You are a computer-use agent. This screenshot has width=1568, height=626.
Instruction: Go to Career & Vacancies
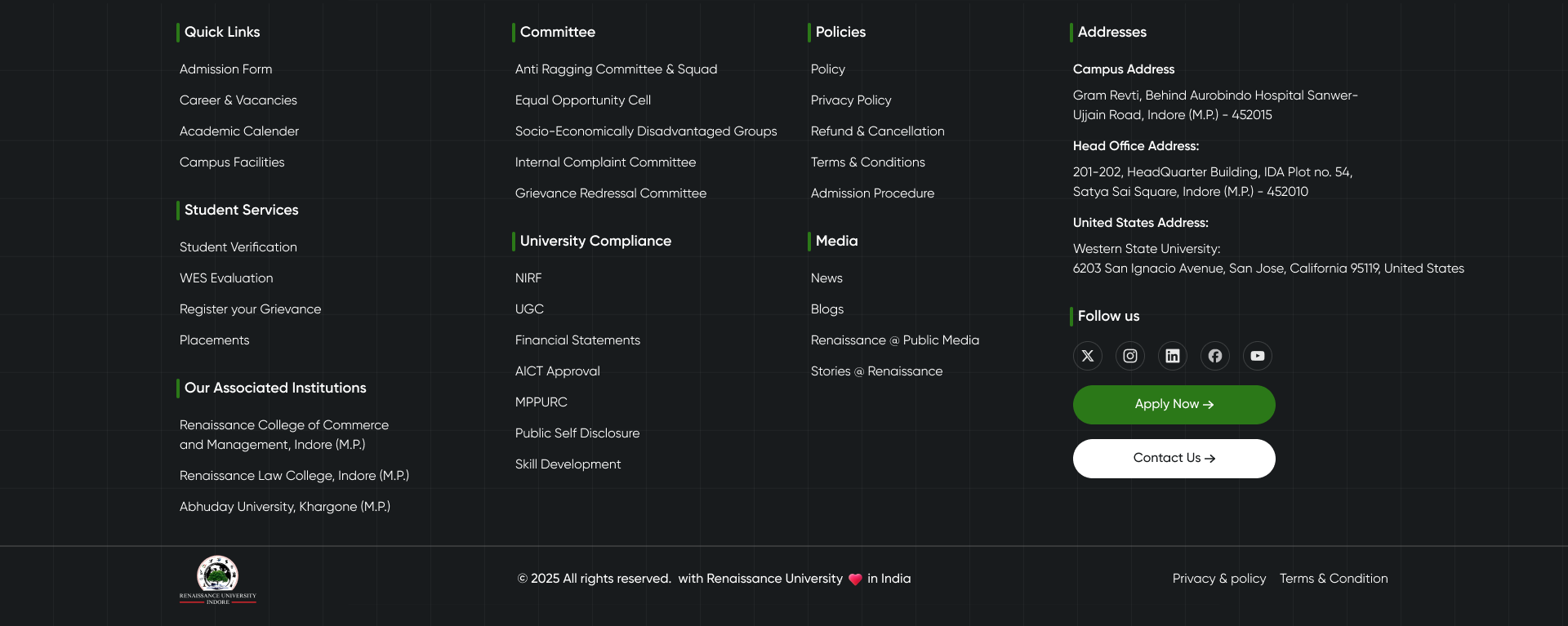coord(238,100)
